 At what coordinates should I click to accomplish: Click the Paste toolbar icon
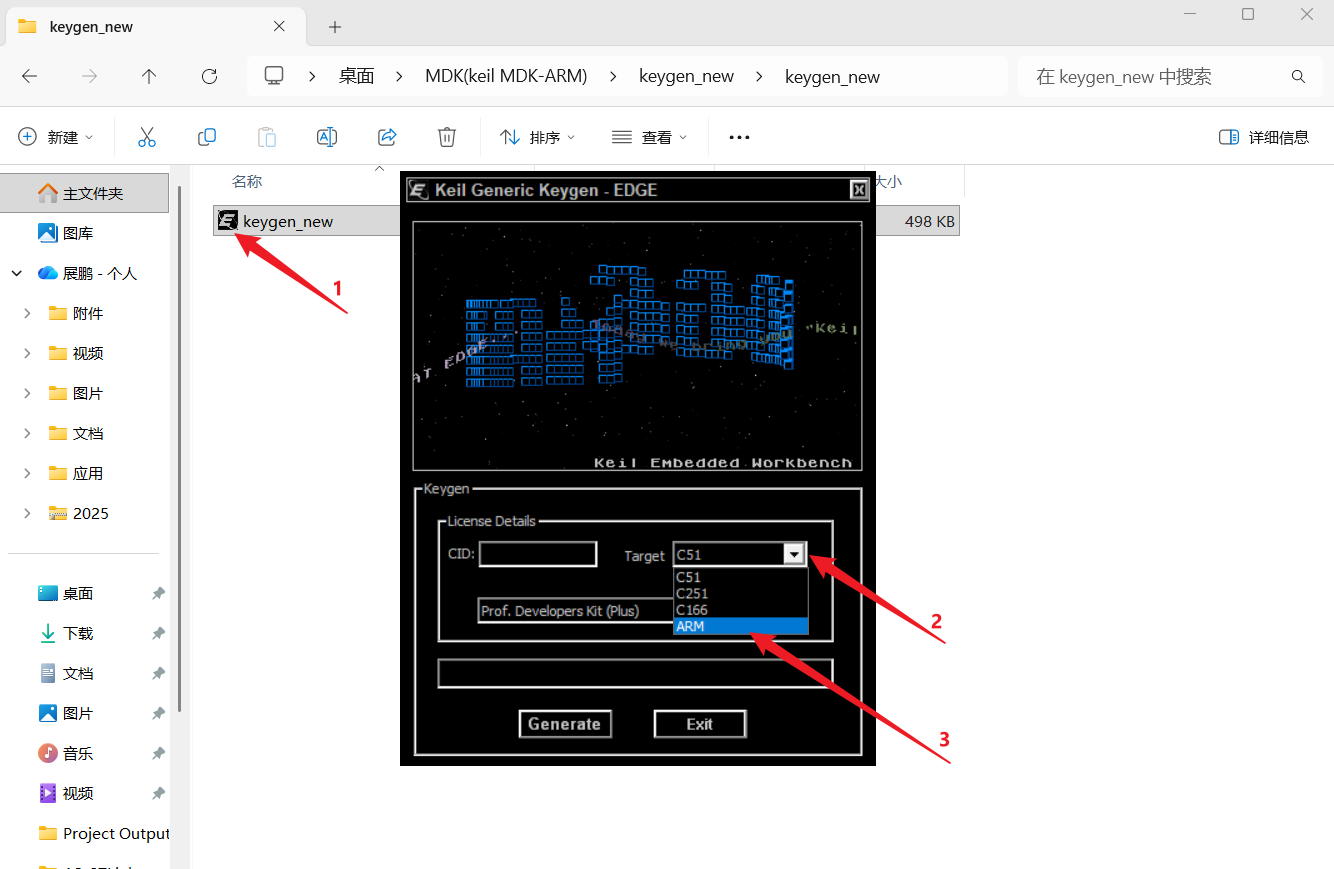point(267,137)
